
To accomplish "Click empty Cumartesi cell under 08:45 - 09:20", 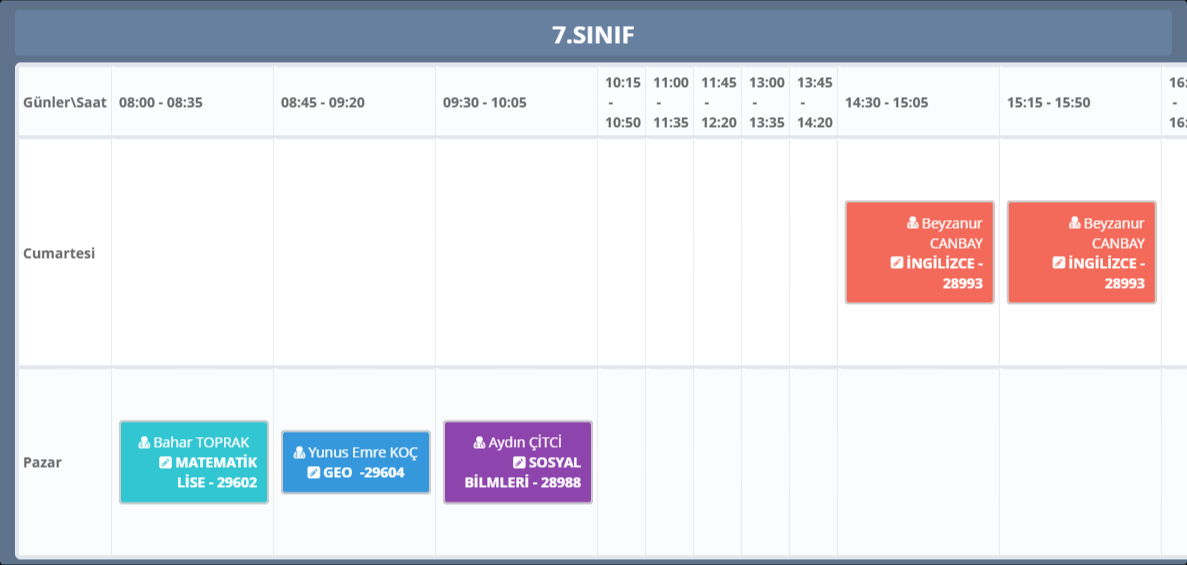I will tap(354, 253).
